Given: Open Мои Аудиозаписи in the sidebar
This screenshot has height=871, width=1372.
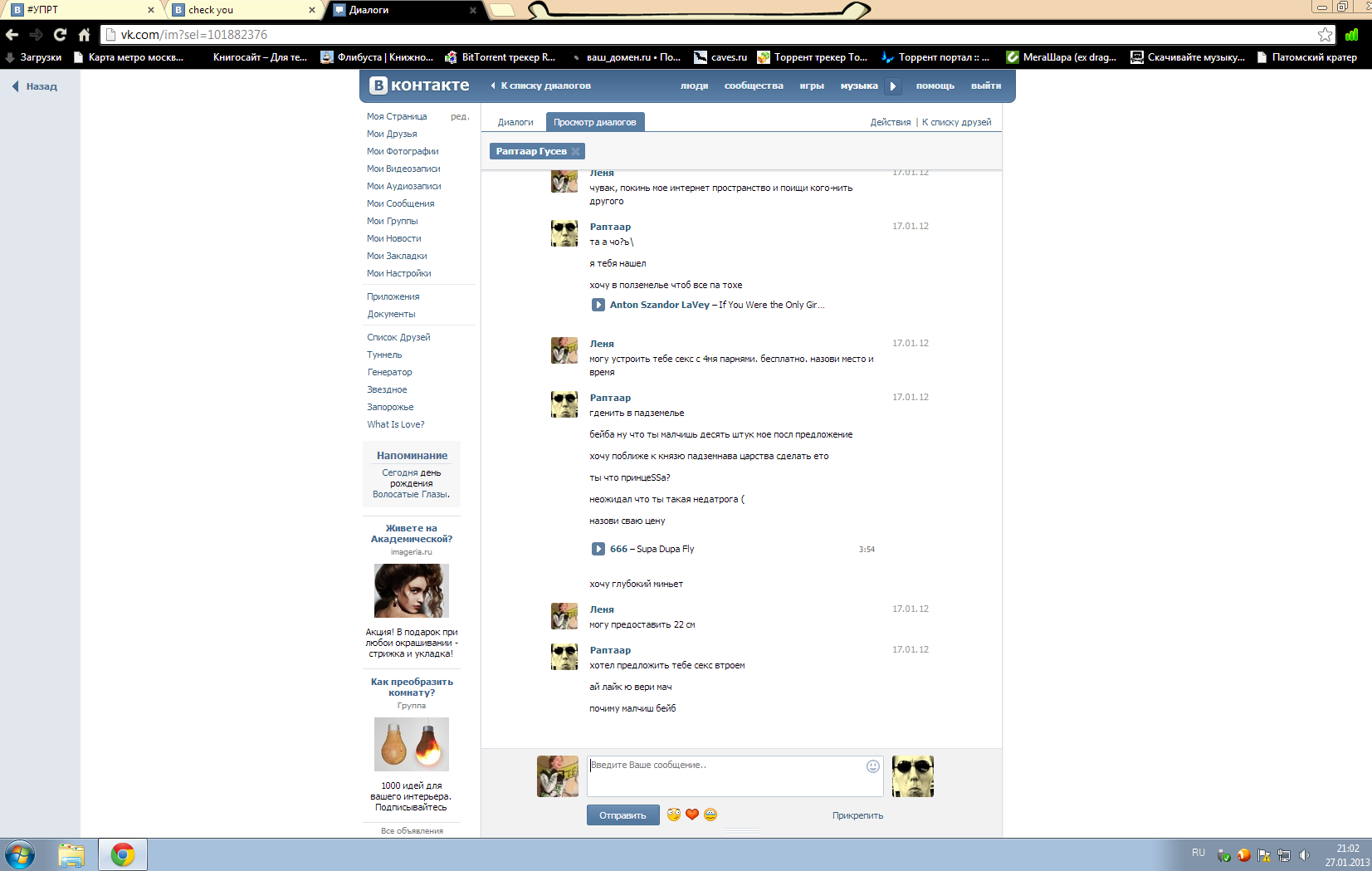Looking at the screenshot, I should coord(404,186).
